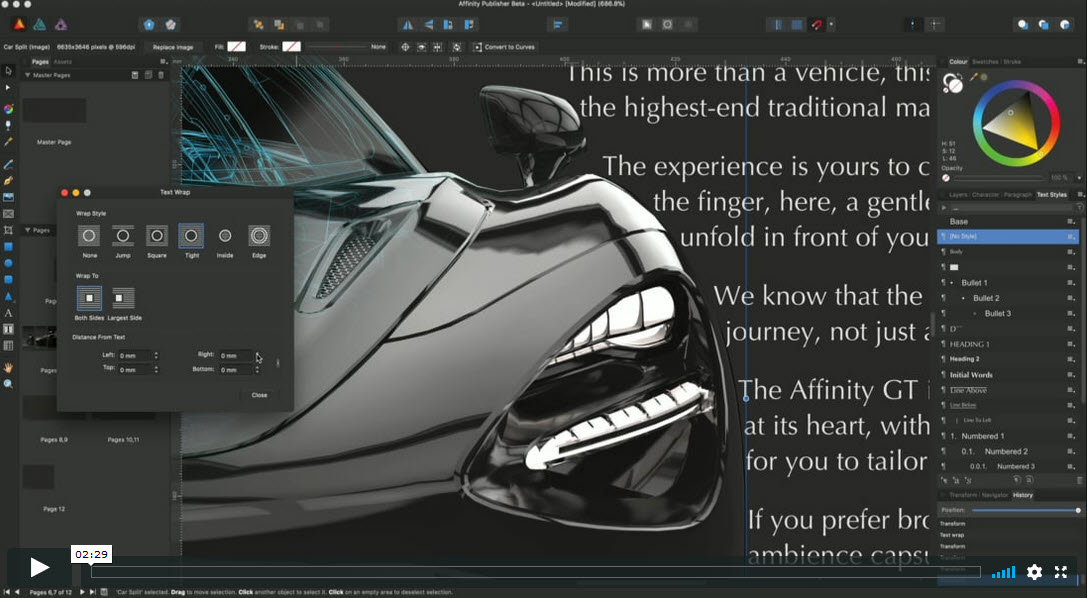Screen dimensions: 1087x598
Task: Apply the Initial Words text style
Action: tap(971, 375)
